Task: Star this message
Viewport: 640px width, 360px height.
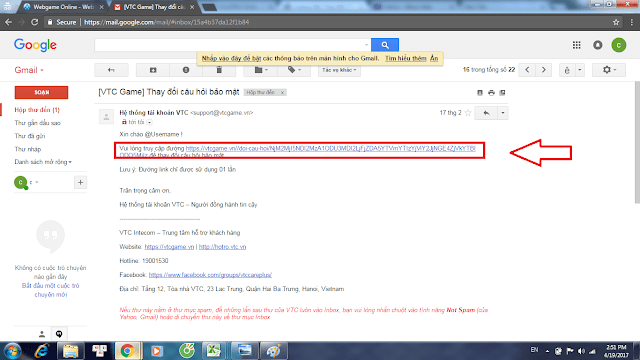Action: (x=468, y=113)
